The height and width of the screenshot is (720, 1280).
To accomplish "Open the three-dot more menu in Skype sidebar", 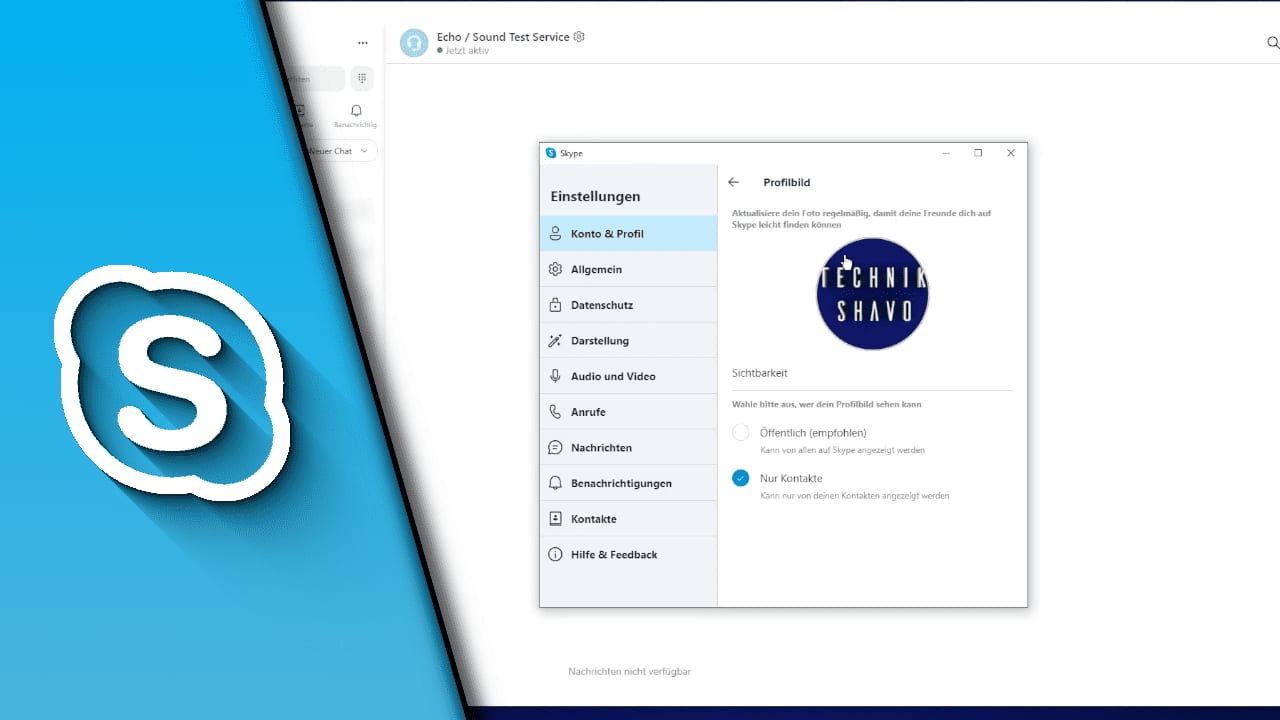I will 363,43.
